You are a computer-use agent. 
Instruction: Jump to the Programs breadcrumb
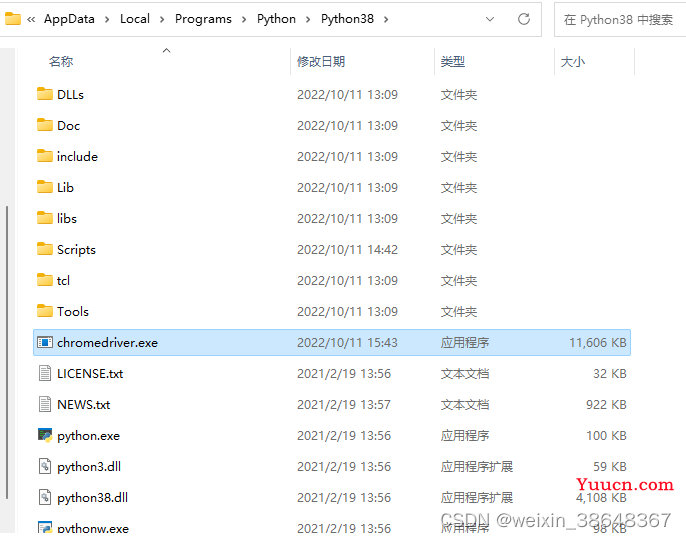click(203, 19)
